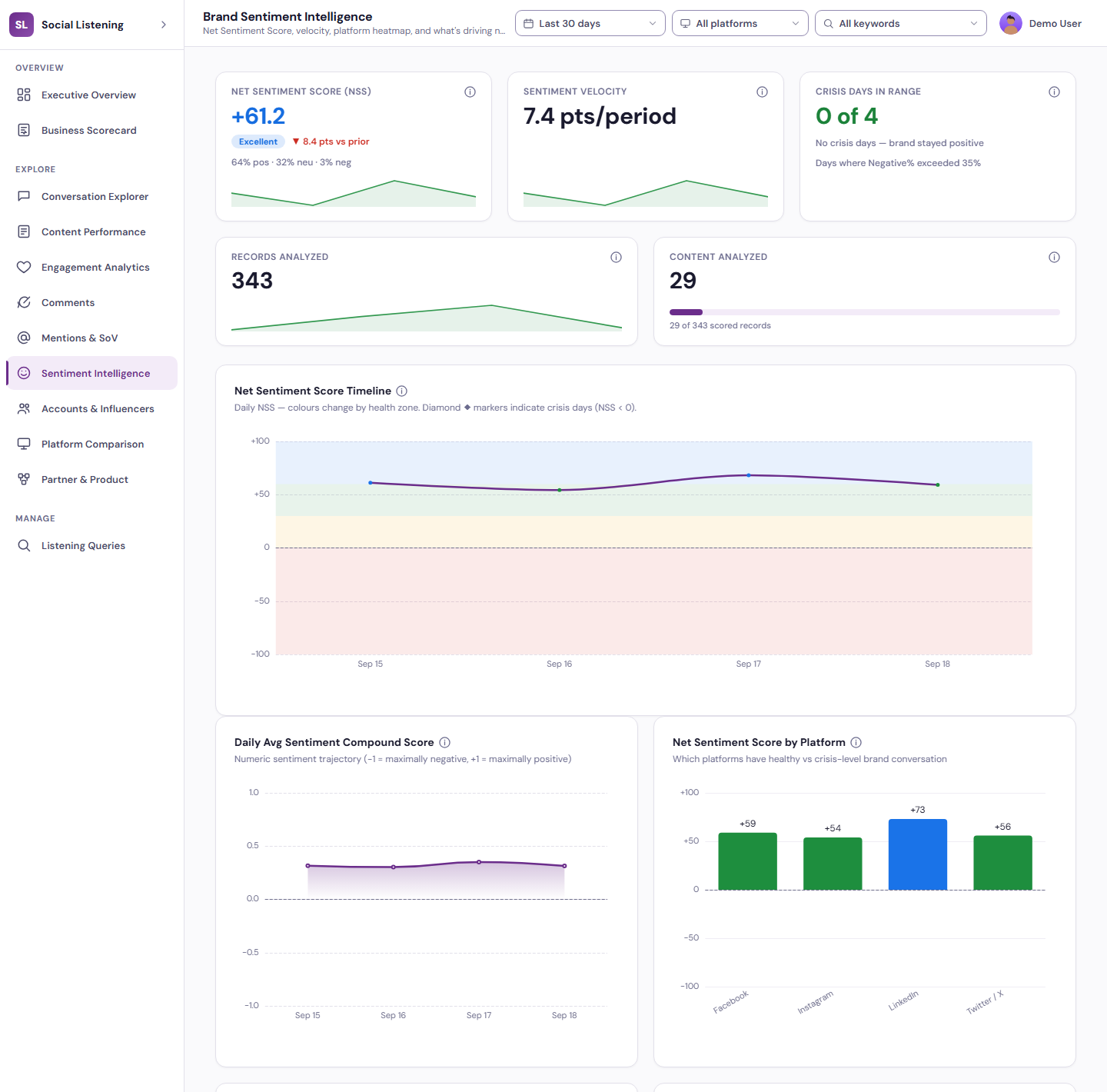
Task: Click the SL logo badge
Action: [22, 25]
